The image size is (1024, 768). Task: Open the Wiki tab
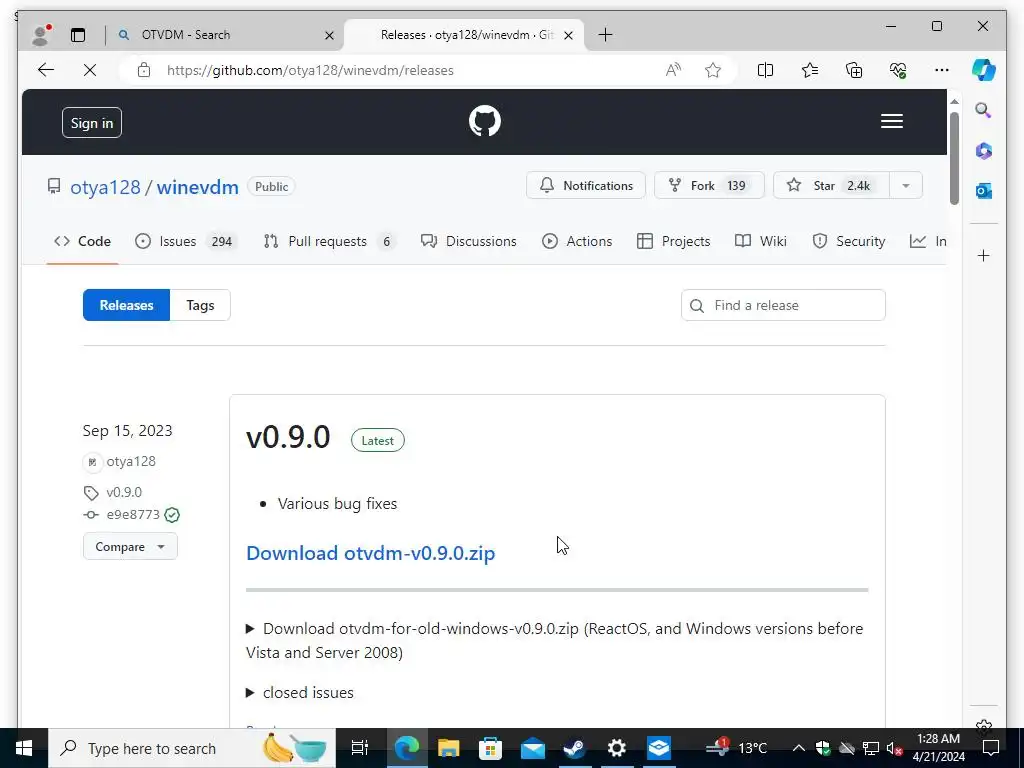tap(761, 241)
